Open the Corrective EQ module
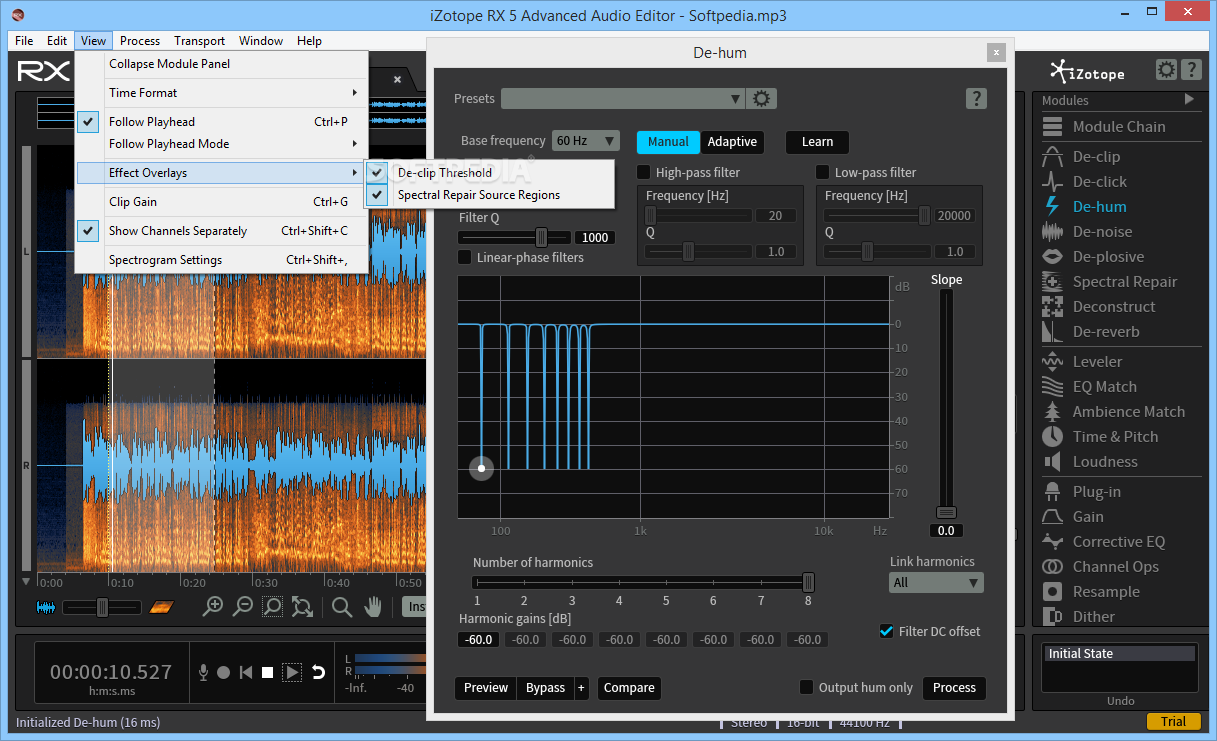This screenshot has height=741, width=1217. coord(1118,542)
